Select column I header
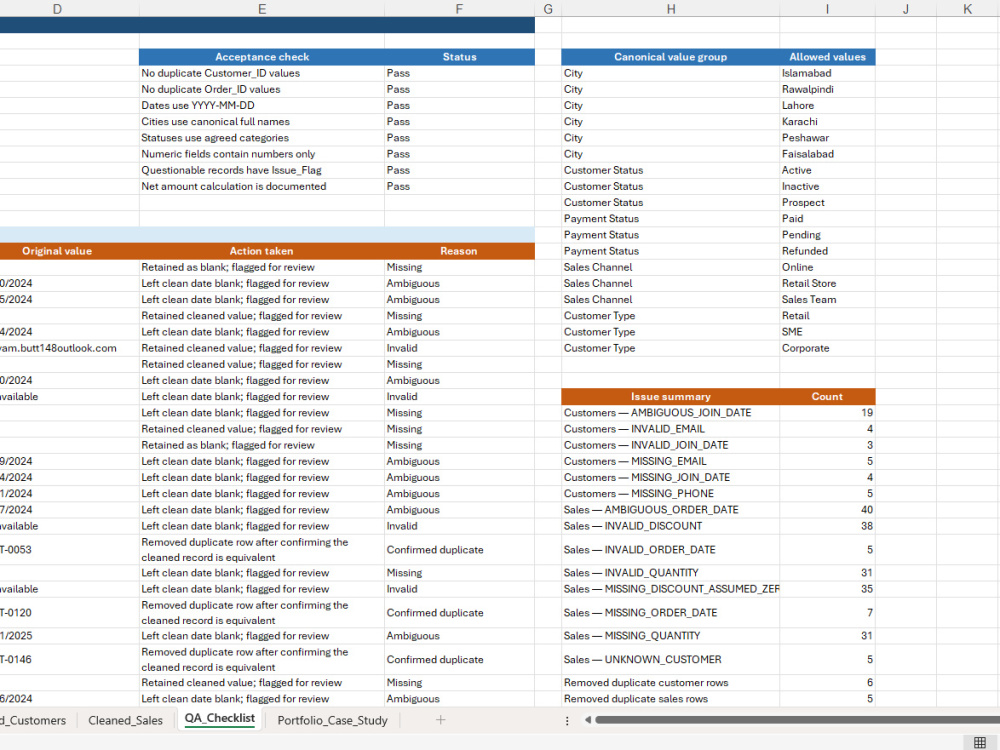Viewport: 1000px width, 750px height. coord(827,9)
